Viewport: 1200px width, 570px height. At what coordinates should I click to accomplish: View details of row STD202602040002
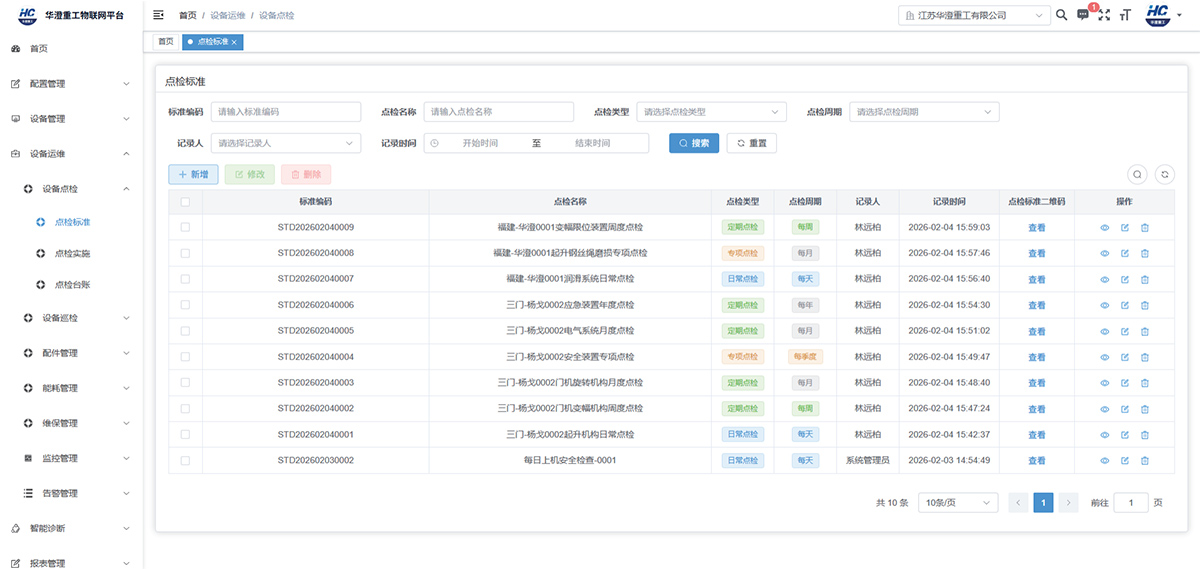coord(1105,409)
